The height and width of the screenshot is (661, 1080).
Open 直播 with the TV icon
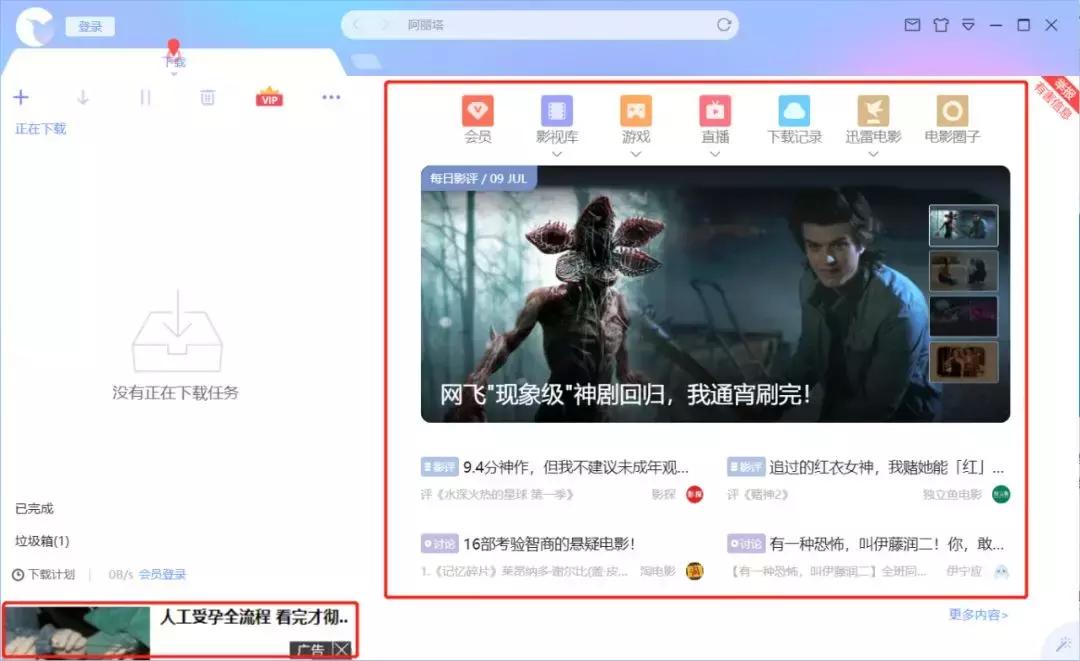pos(715,110)
